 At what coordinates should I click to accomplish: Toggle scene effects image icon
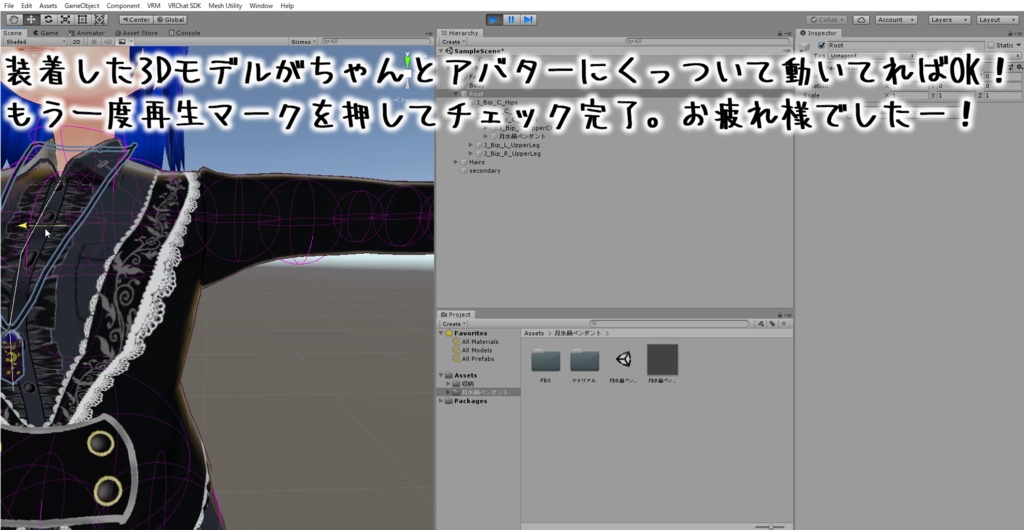(122, 41)
